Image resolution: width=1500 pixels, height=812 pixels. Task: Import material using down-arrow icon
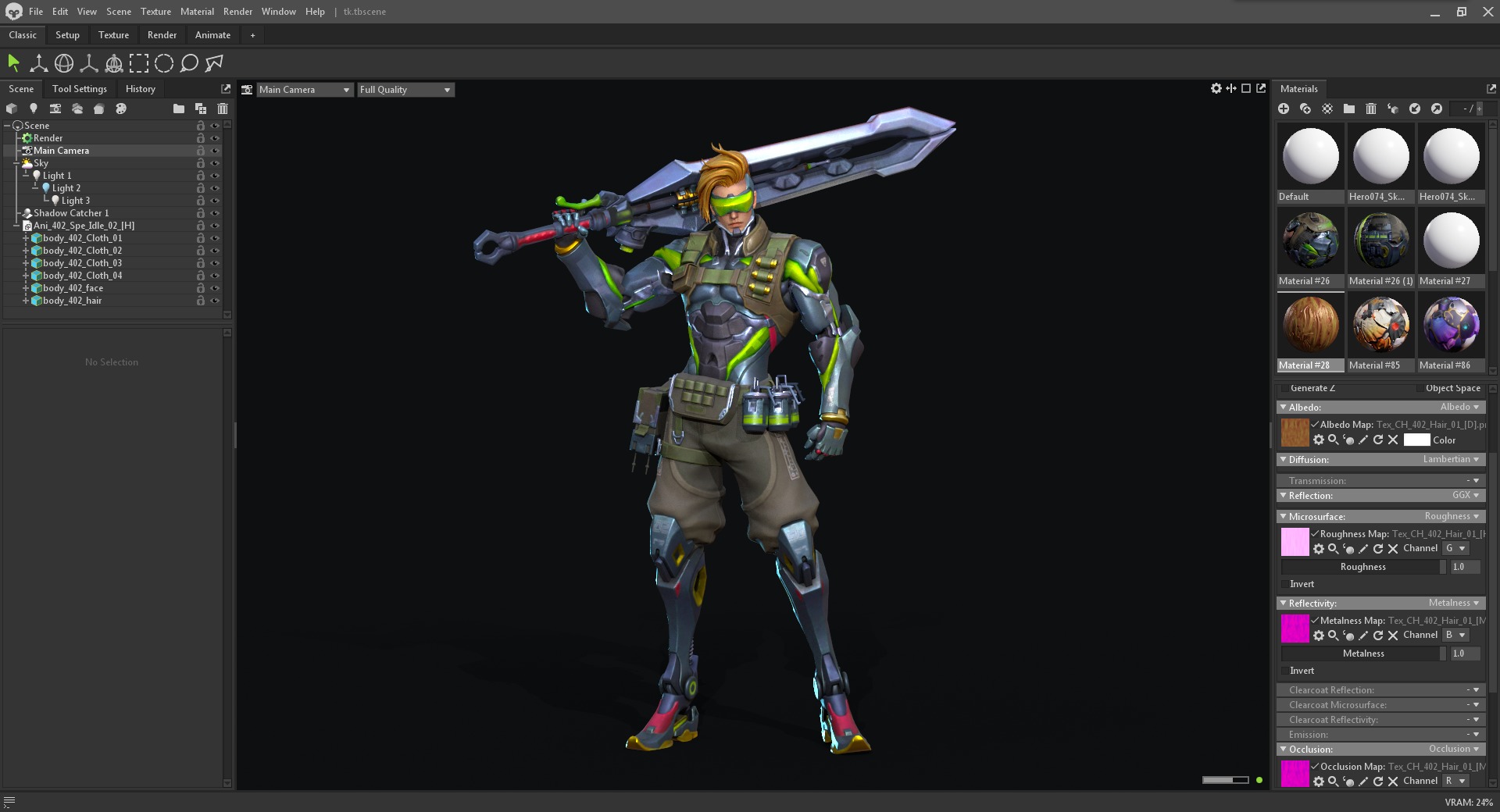click(1415, 109)
